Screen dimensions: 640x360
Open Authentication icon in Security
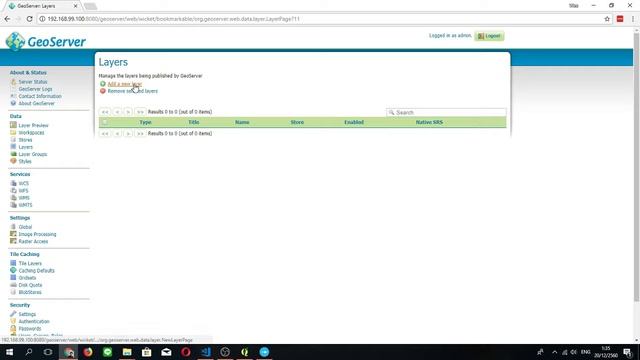13,321
